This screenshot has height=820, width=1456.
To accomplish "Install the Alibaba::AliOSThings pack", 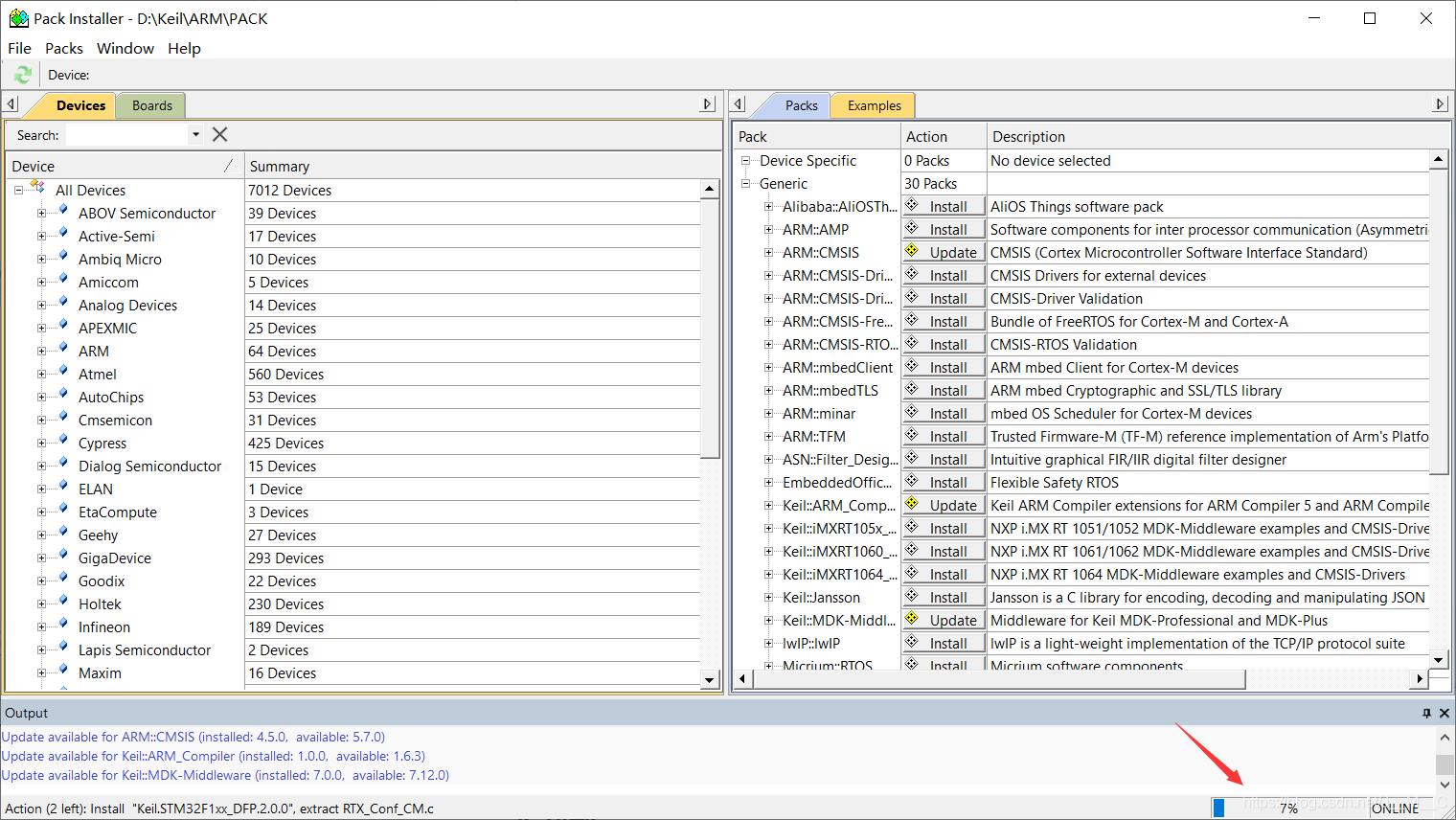I will point(944,206).
